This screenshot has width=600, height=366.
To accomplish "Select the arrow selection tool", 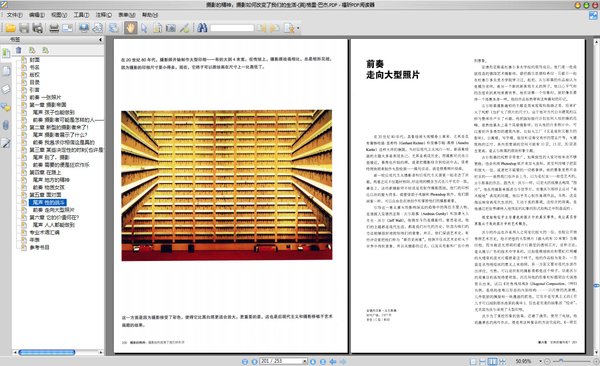I will click(x=144, y=28).
